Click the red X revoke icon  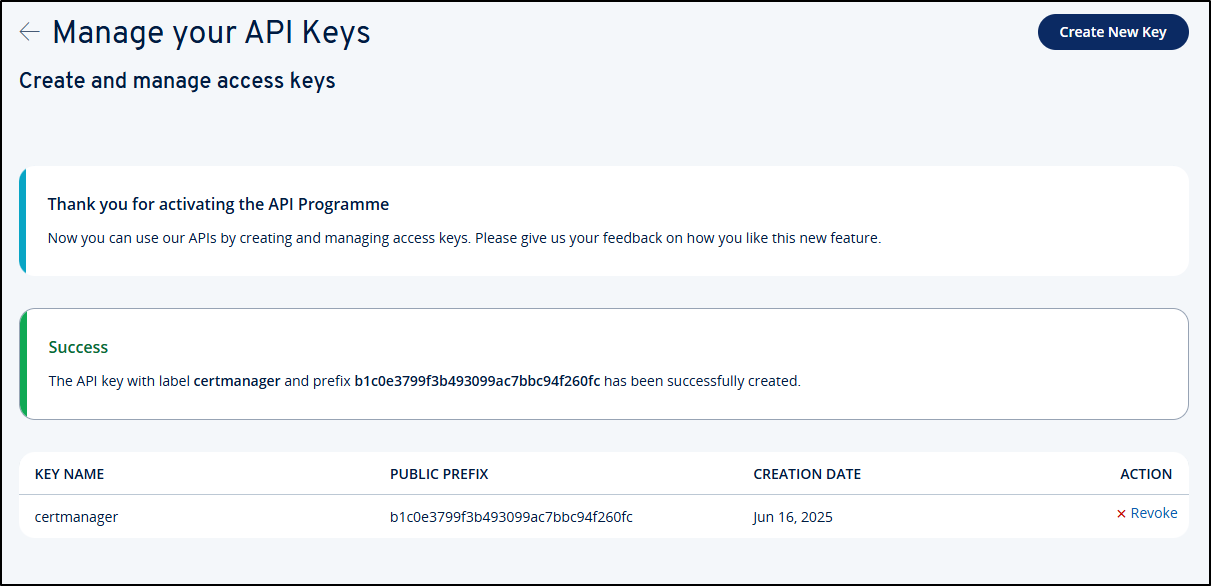[1121, 514]
